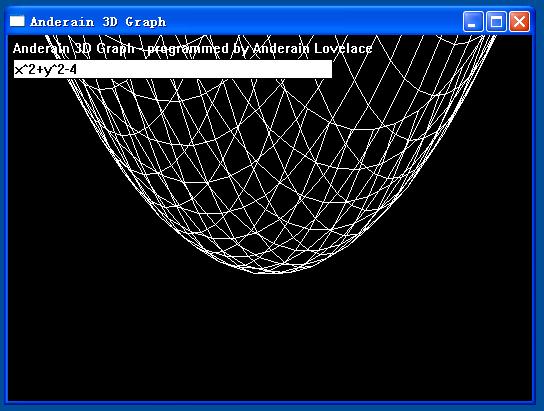Focus the empty white part of the equation field

coord(204,69)
